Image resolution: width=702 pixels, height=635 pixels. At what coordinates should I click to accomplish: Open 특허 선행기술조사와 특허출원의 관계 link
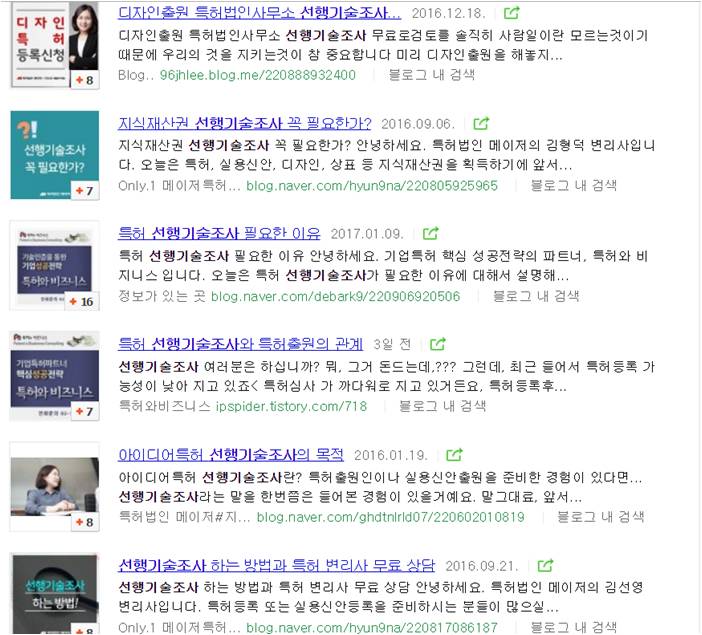pyautogui.click(x=240, y=344)
